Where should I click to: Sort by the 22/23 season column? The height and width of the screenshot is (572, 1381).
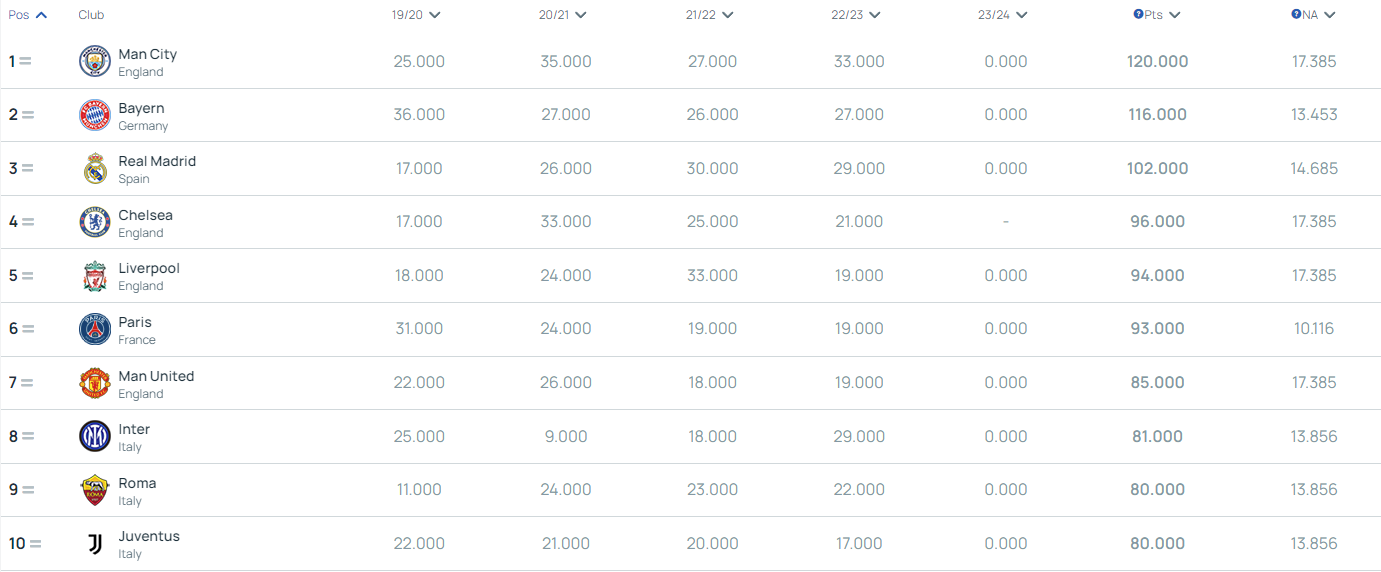(856, 15)
